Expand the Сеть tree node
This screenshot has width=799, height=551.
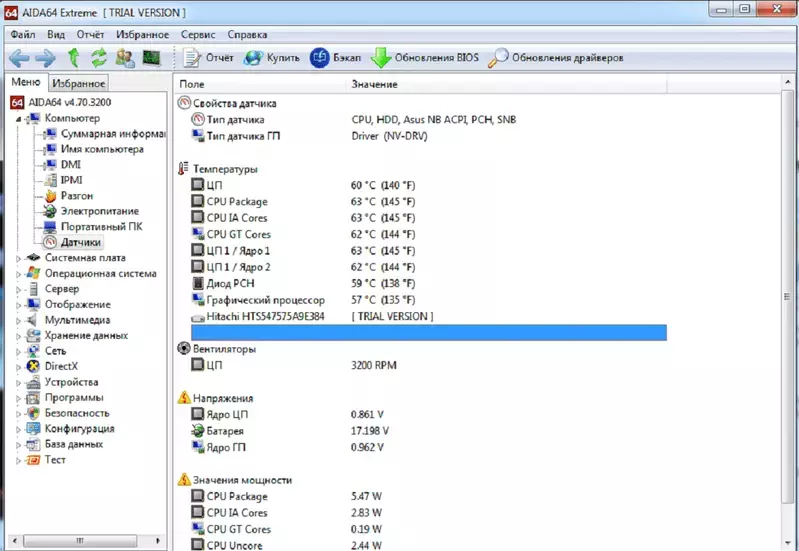point(18,352)
